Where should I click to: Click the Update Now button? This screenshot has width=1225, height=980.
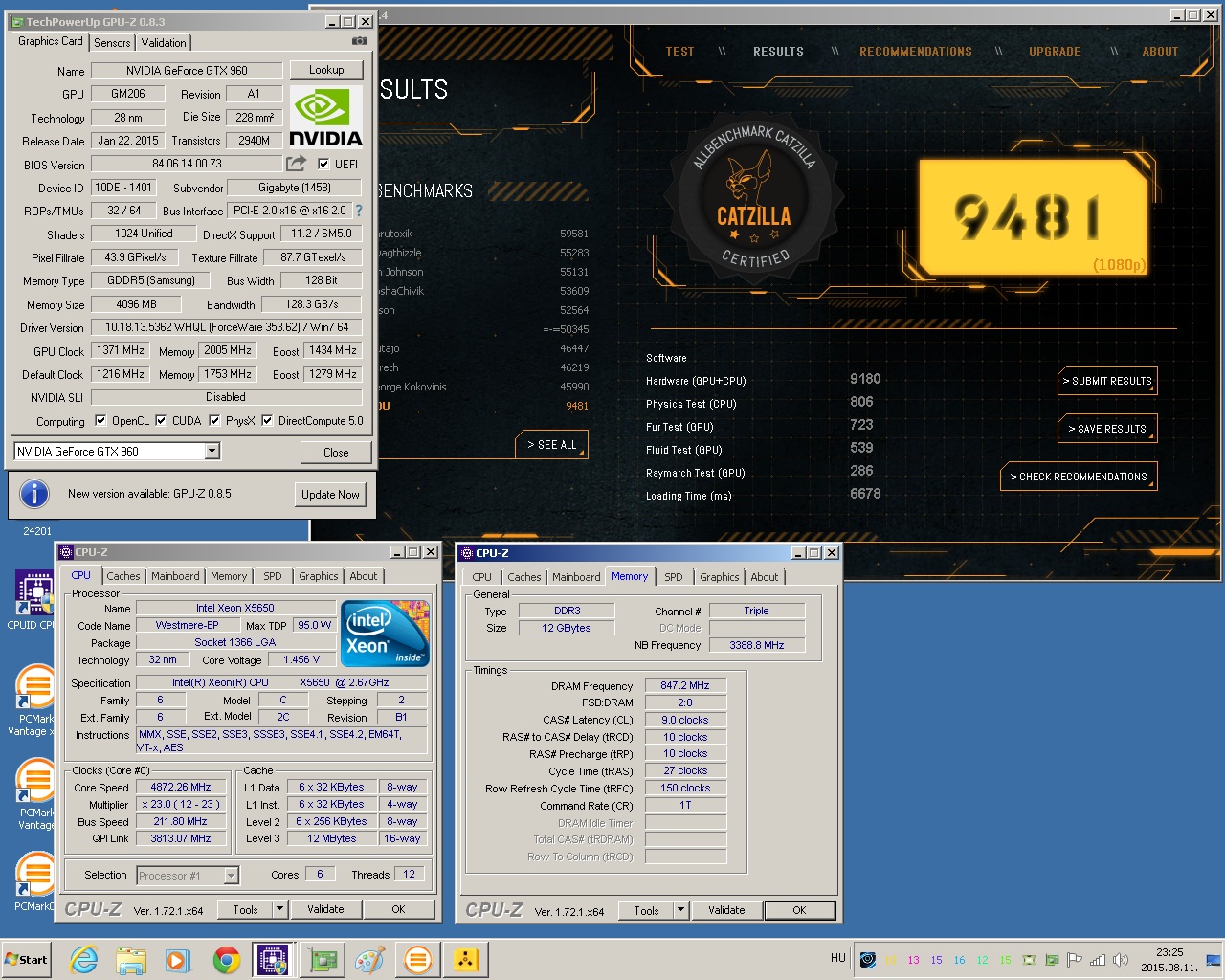click(x=330, y=494)
